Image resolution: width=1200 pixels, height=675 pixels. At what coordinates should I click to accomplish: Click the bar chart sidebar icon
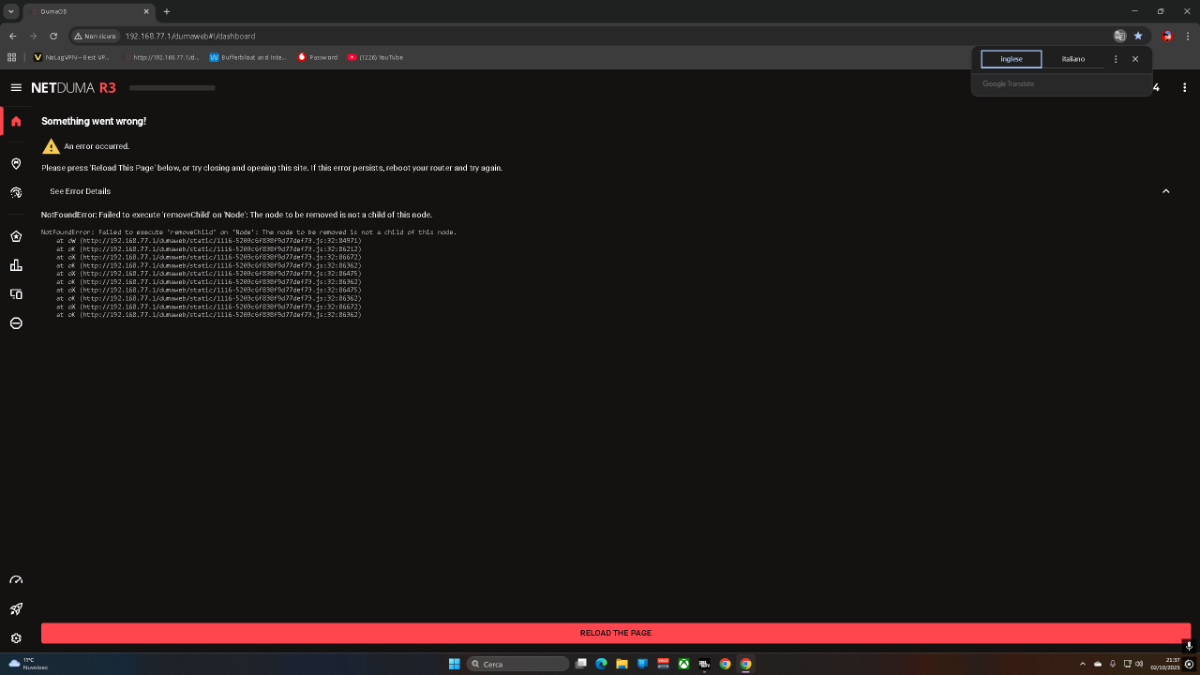(x=16, y=265)
